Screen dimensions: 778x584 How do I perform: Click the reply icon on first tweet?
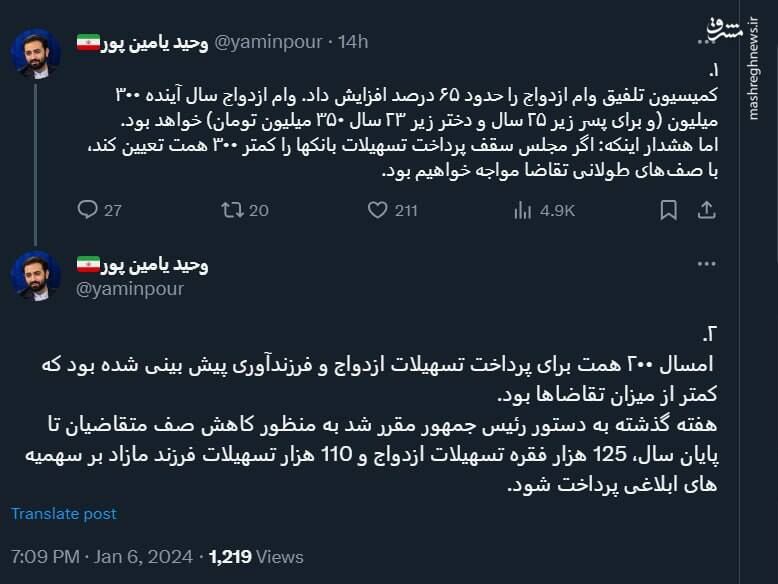tap(88, 210)
